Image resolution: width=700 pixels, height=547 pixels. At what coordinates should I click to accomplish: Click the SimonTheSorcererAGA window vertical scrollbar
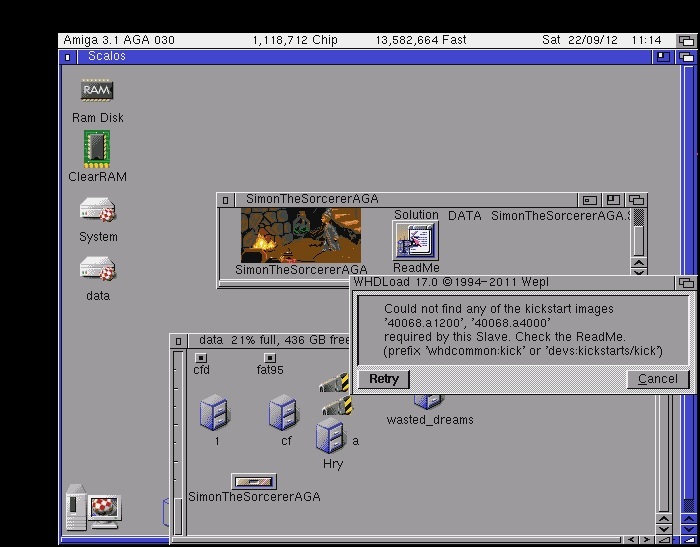coord(639,239)
